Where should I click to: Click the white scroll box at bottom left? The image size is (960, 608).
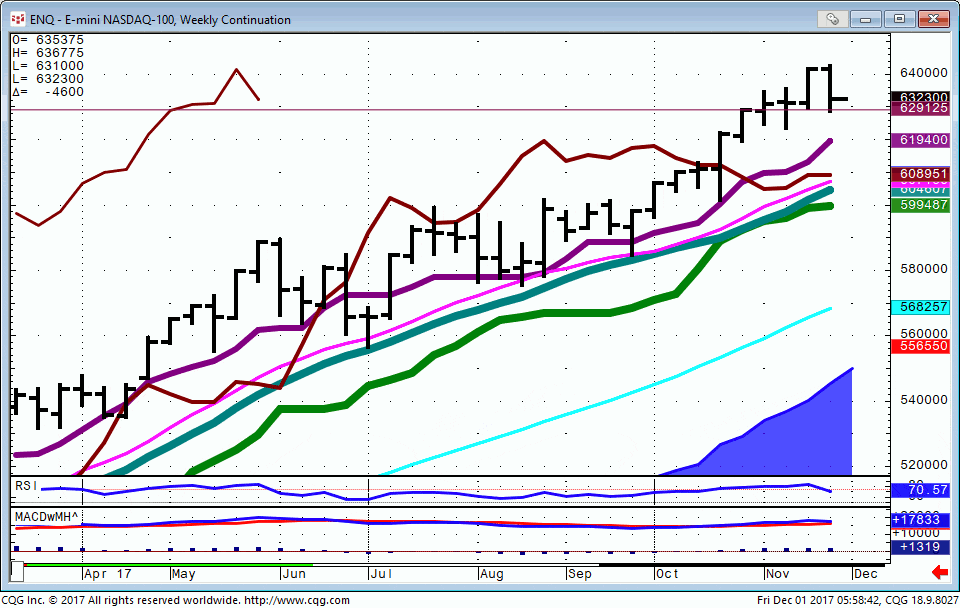pyautogui.click(x=17, y=571)
